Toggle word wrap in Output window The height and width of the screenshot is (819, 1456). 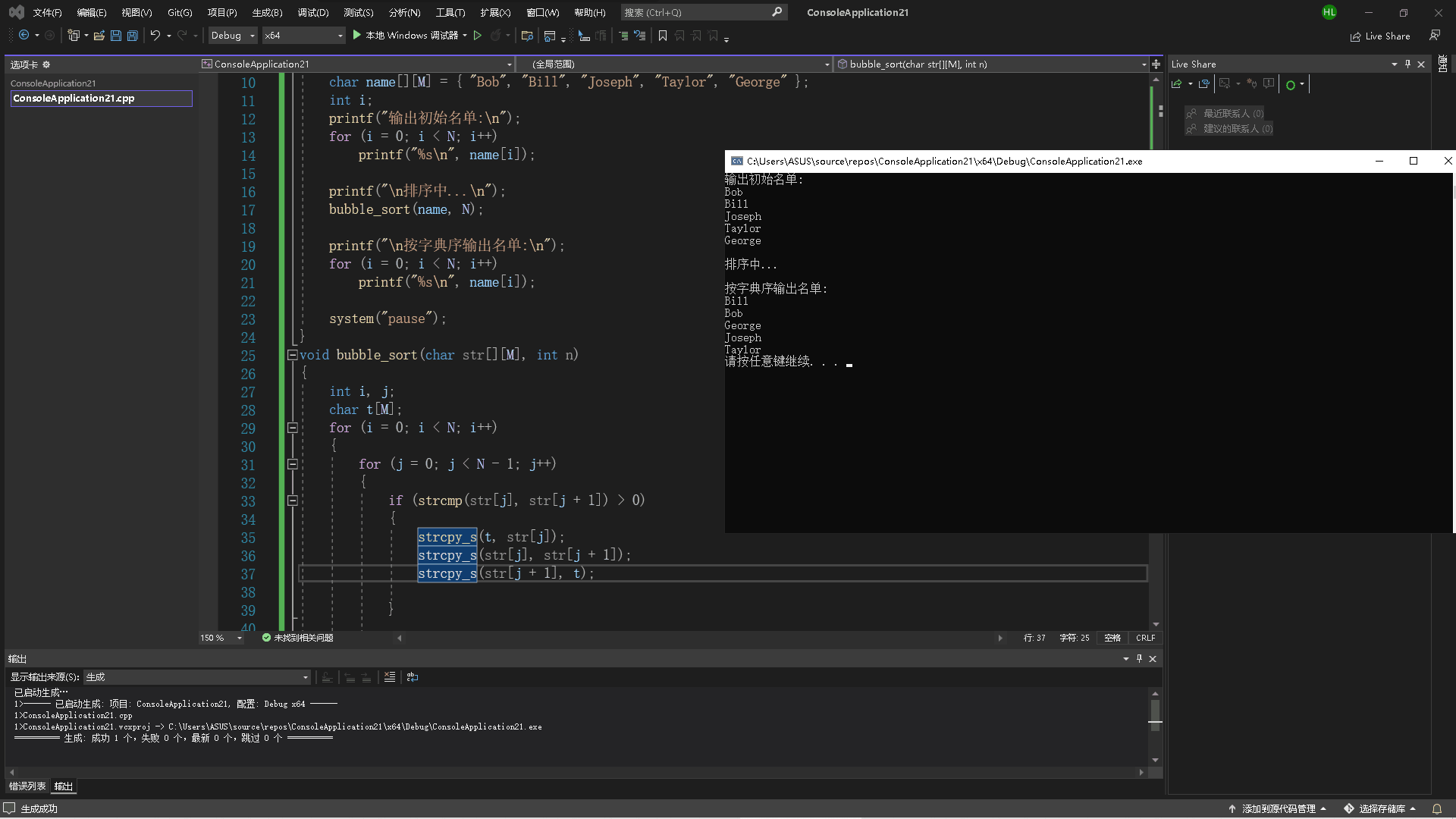tap(413, 677)
